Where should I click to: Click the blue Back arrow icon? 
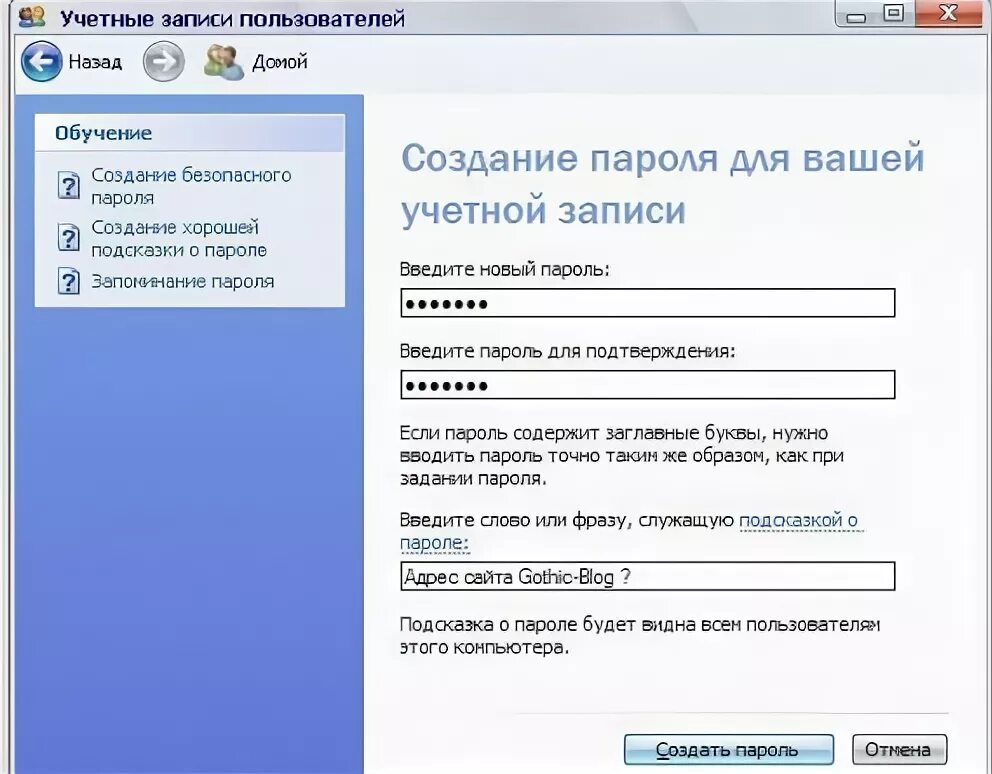pos(42,61)
